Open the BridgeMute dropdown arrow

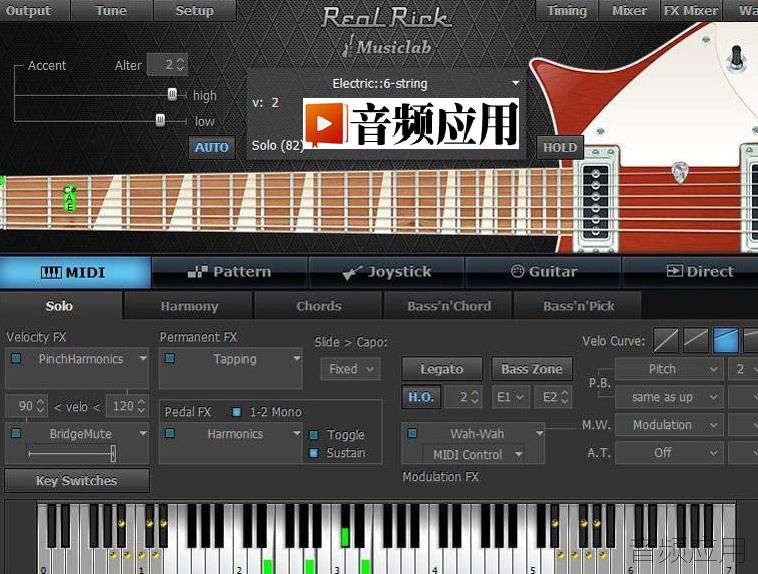point(143,433)
